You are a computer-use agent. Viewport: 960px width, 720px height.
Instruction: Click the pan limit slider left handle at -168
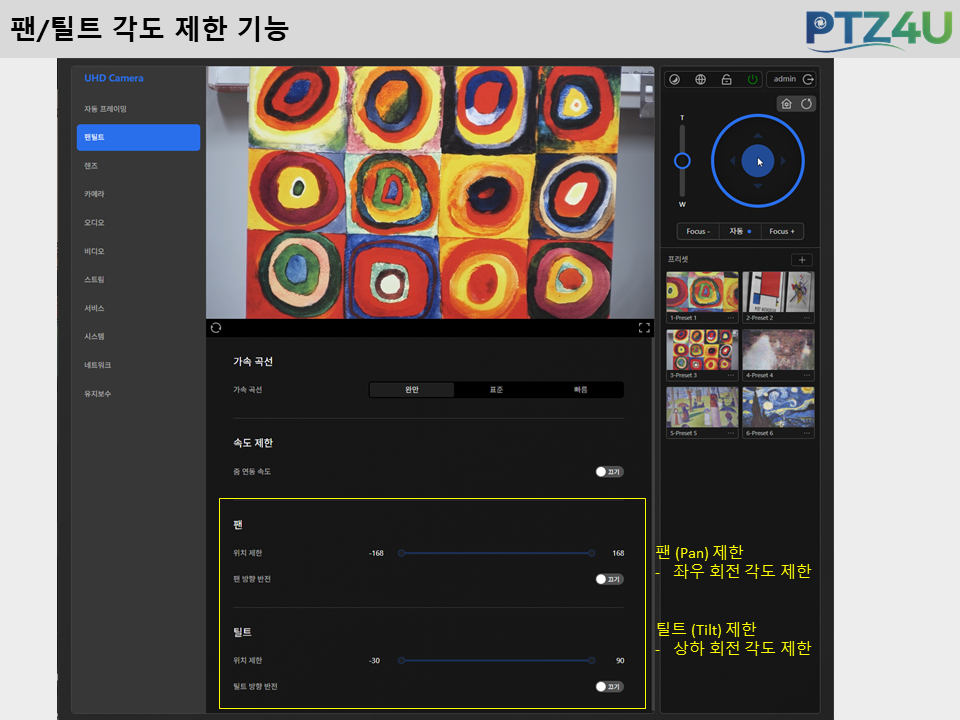tap(401, 553)
